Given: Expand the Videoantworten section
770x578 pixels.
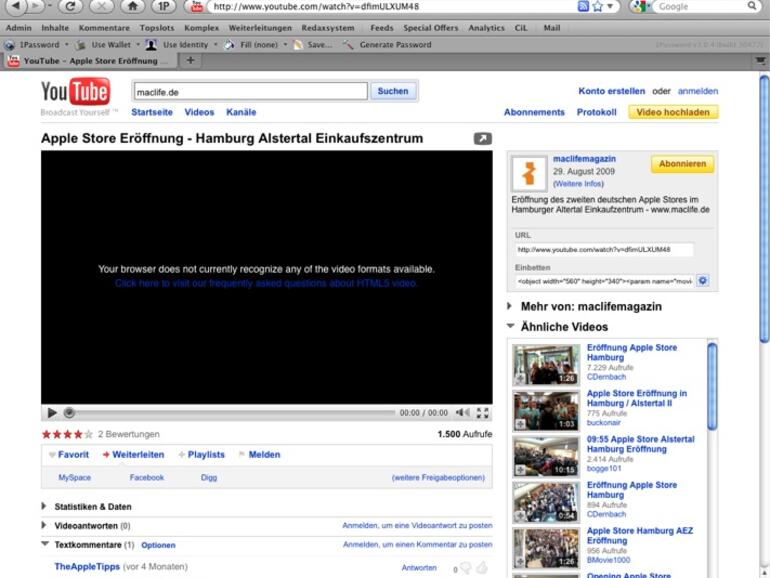Looking at the screenshot, I should click(44, 525).
